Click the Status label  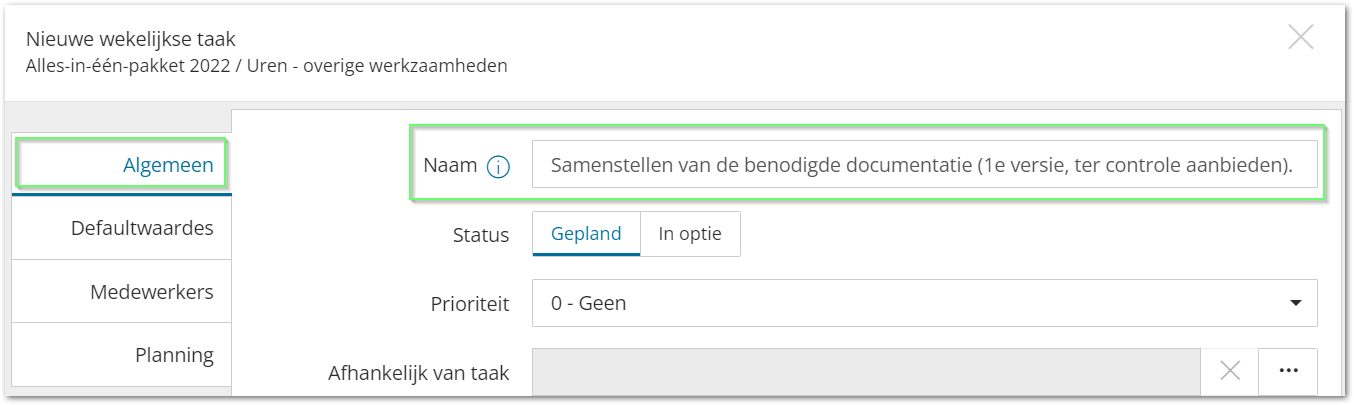point(481,235)
